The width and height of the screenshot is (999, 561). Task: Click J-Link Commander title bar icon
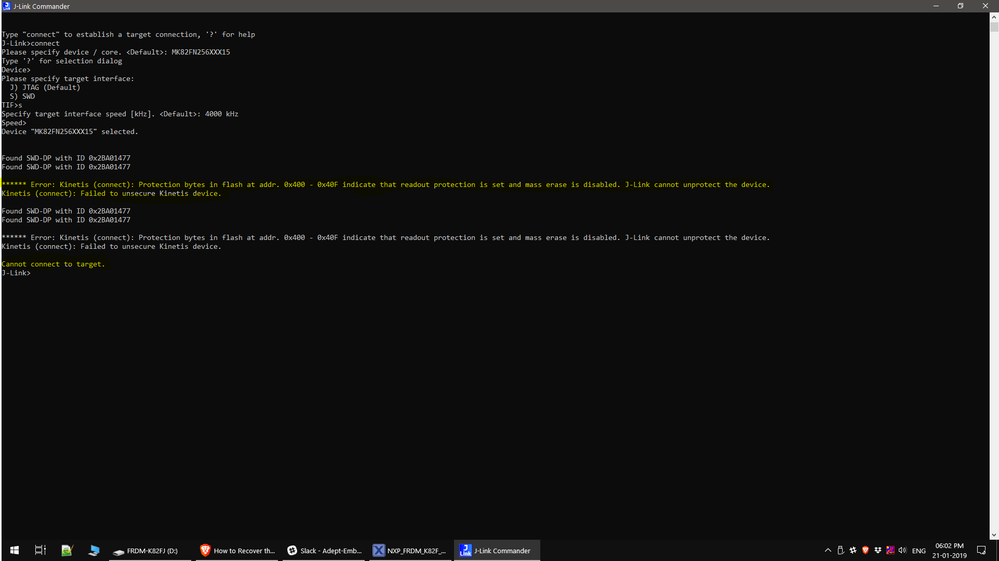point(6,6)
